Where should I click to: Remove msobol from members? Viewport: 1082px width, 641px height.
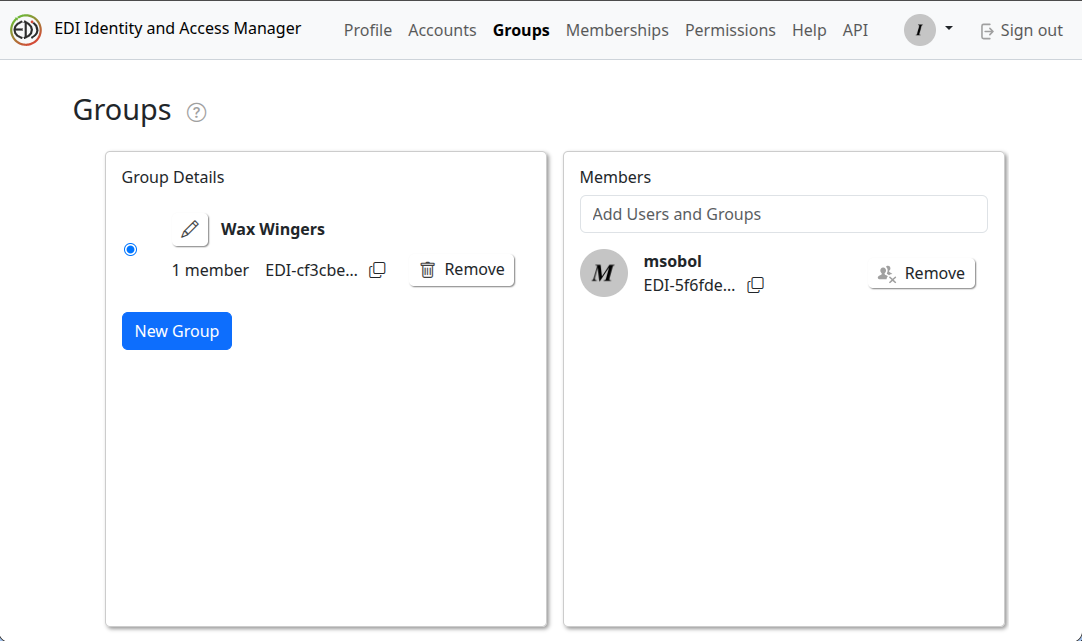[922, 273]
